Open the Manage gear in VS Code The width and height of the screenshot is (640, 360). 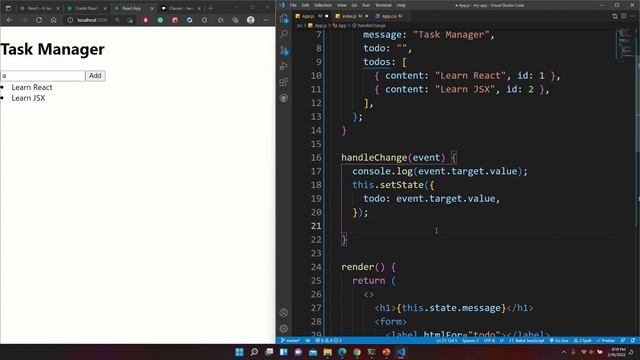click(x=284, y=329)
